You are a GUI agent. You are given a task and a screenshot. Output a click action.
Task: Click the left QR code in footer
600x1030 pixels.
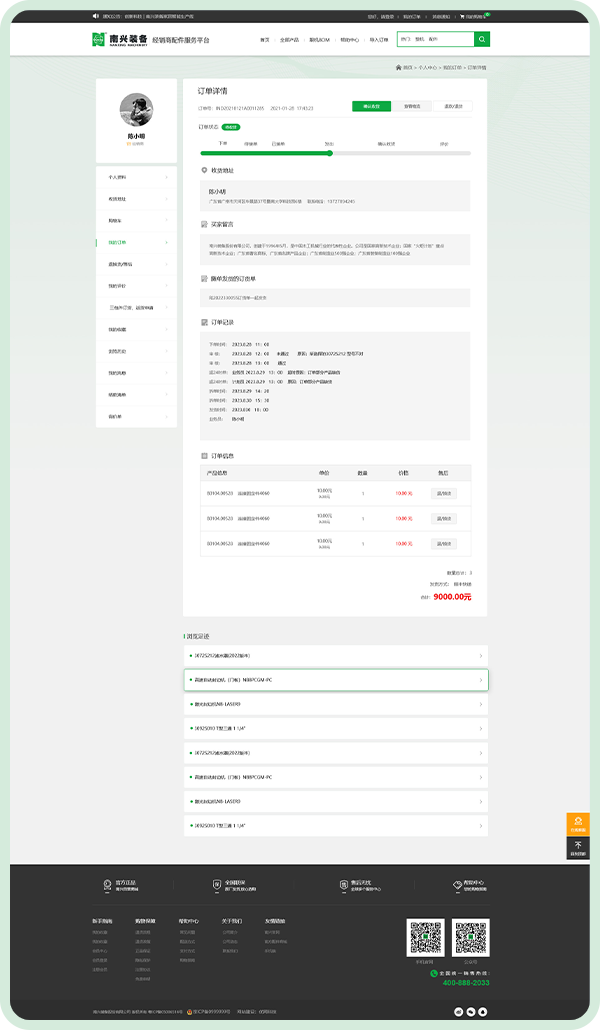[x=424, y=938]
